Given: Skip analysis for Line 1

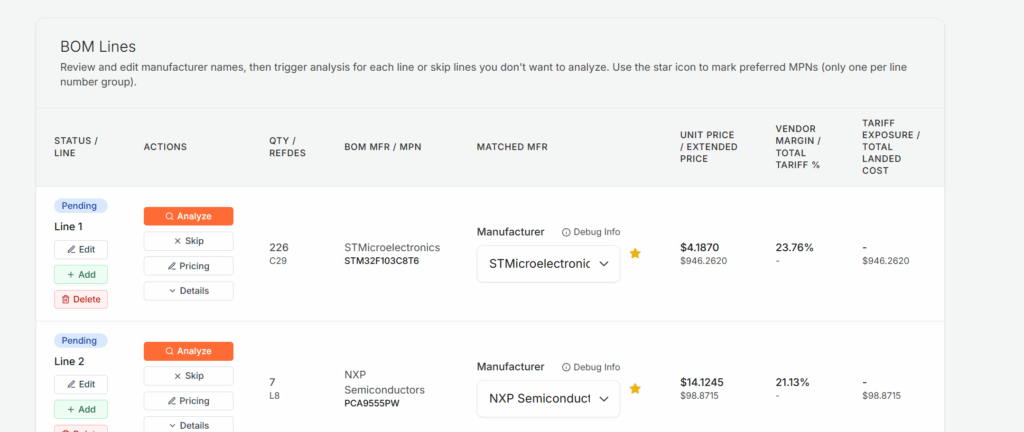Looking at the screenshot, I should click(188, 241).
